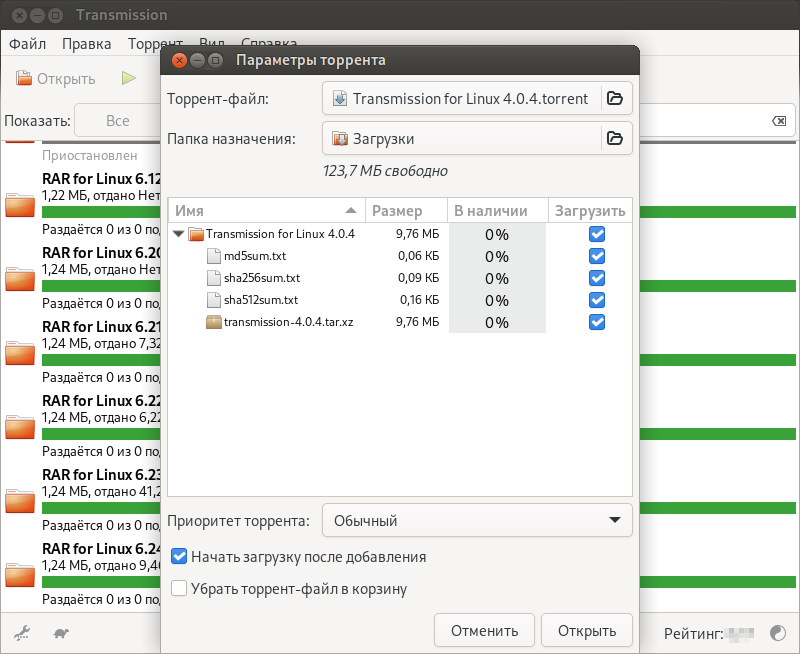Click progress bar of RAR for Linux 6.21
The height and width of the screenshot is (654, 800).
[101, 360]
